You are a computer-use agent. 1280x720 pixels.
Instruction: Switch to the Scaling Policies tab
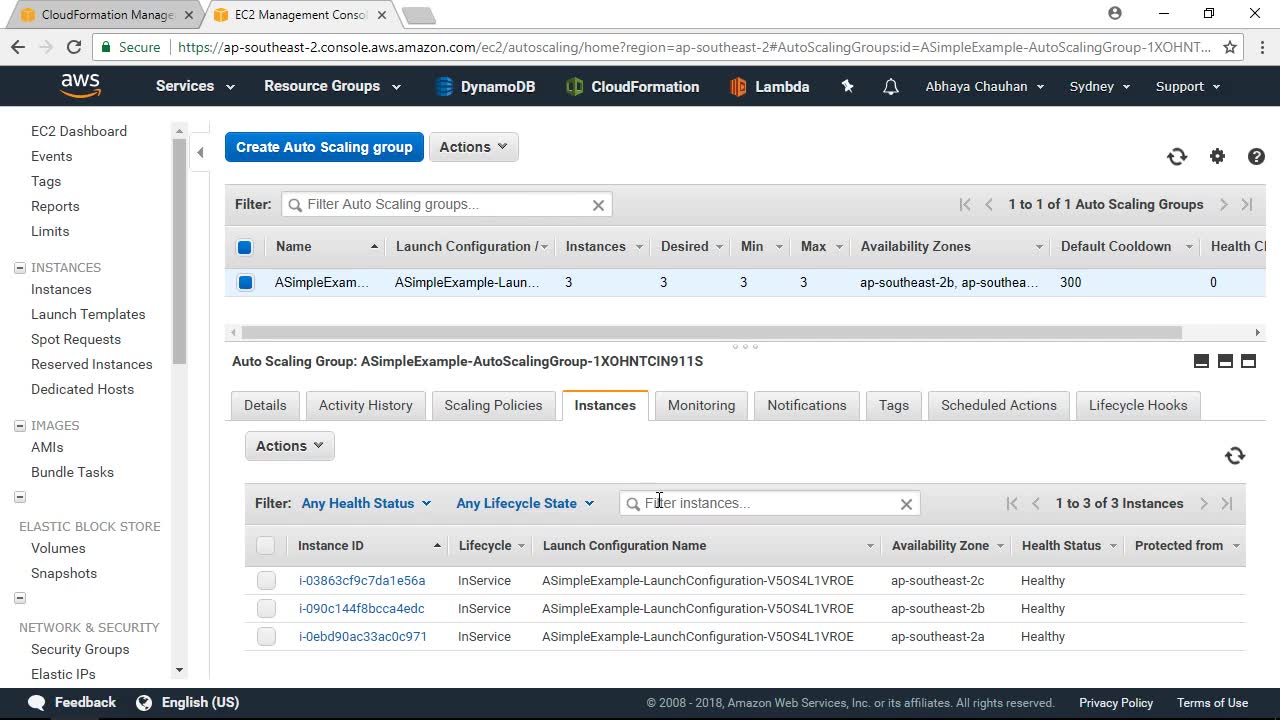[x=493, y=405]
